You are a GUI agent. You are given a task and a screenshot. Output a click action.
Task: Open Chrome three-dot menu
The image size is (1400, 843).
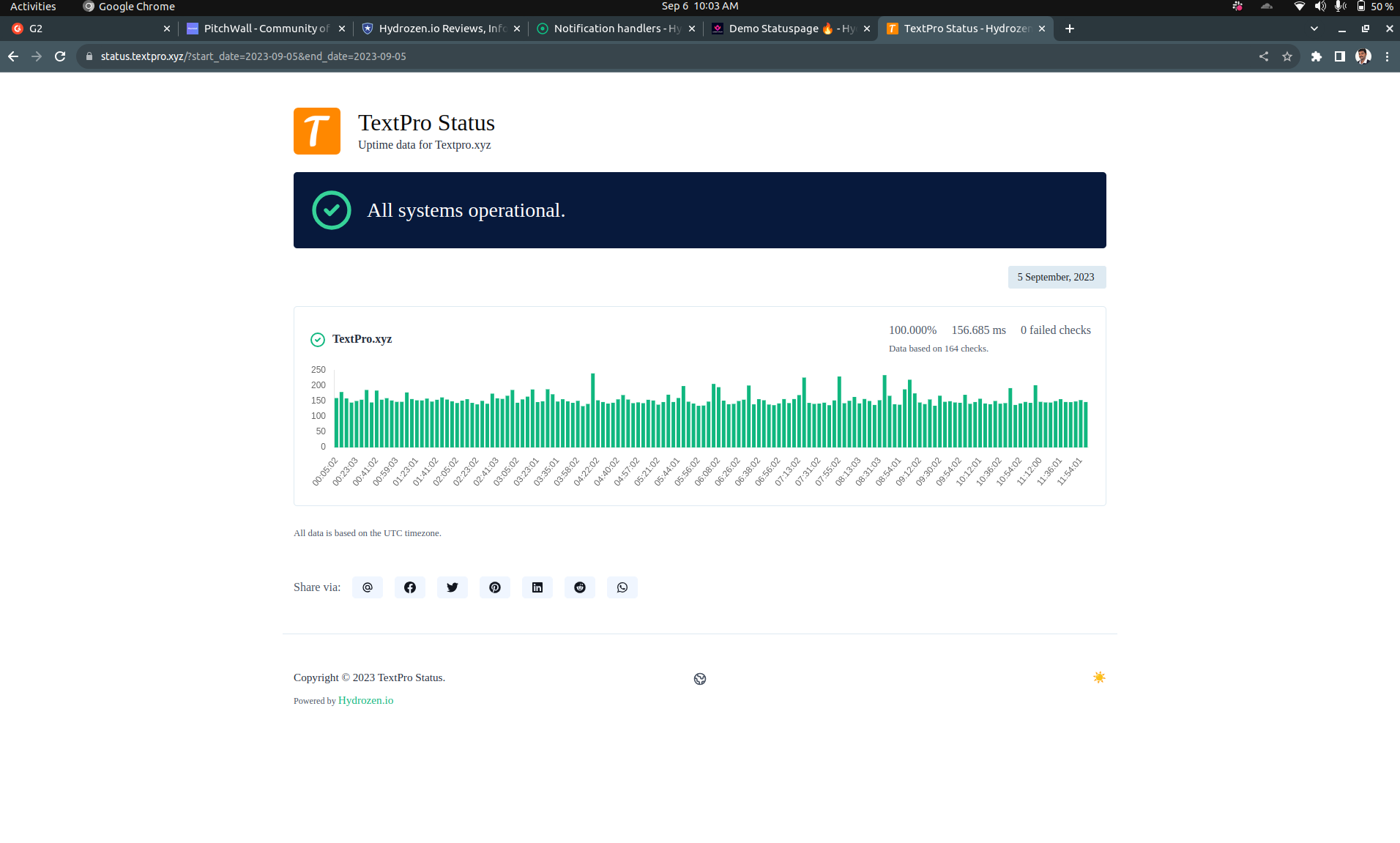point(1387,56)
